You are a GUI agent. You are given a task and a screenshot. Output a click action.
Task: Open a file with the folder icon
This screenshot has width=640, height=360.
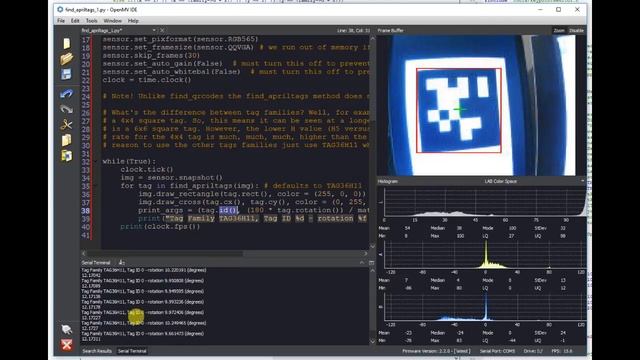(x=67, y=59)
